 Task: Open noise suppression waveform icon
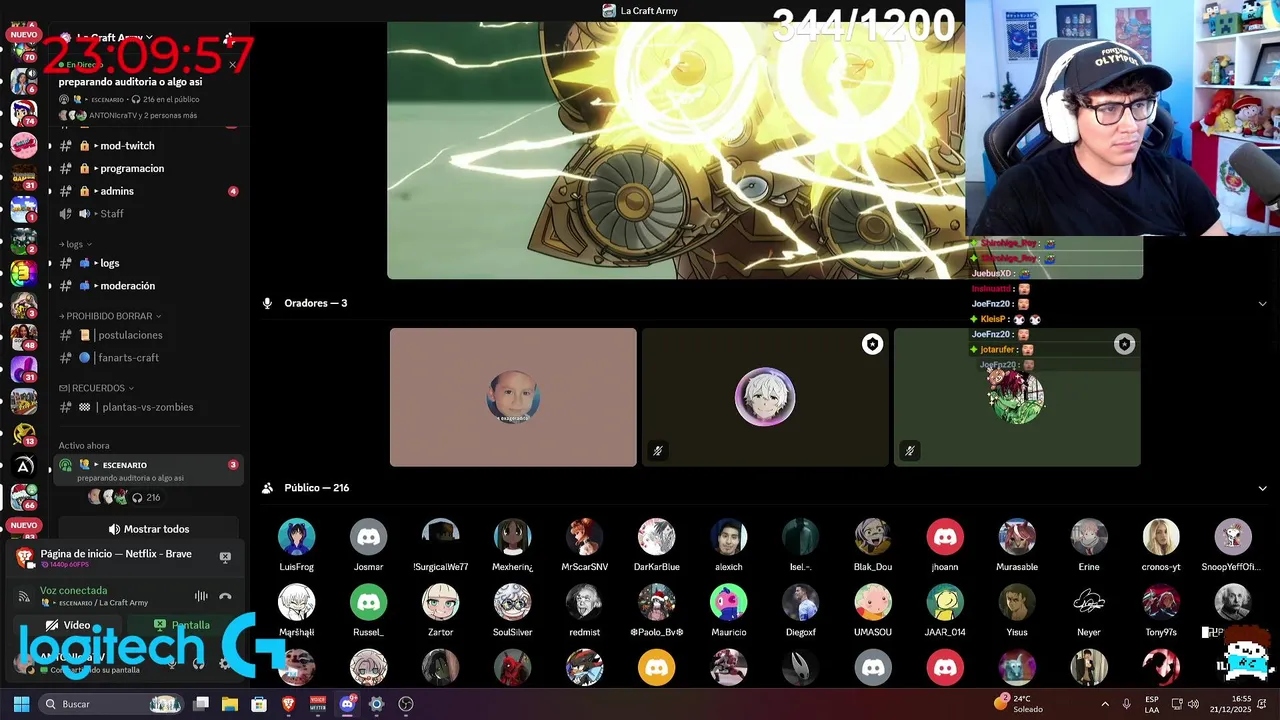click(x=201, y=596)
